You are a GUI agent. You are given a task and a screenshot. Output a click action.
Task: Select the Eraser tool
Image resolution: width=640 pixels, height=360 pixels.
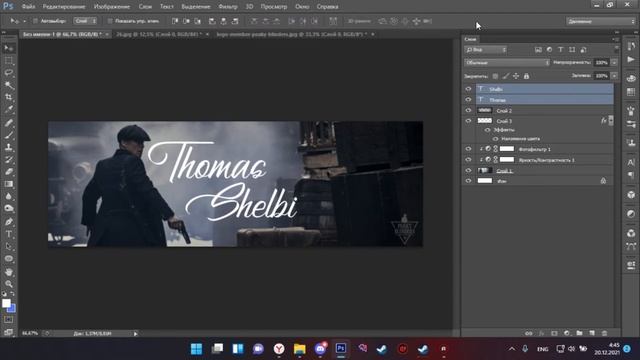tap(9, 171)
